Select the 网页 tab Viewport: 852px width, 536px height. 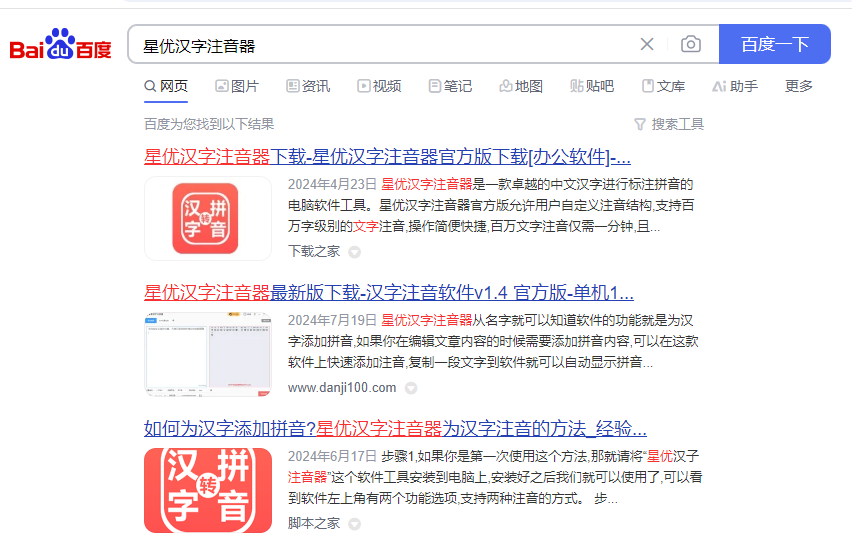point(166,86)
